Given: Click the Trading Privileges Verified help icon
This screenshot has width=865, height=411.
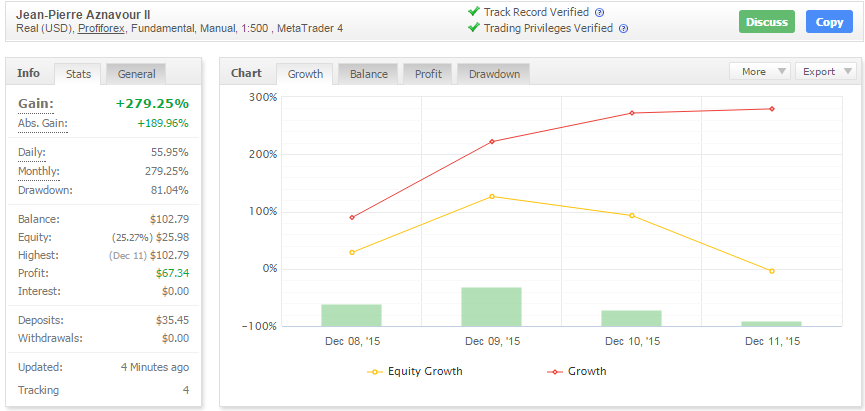Looking at the screenshot, I should pos(623,28).
